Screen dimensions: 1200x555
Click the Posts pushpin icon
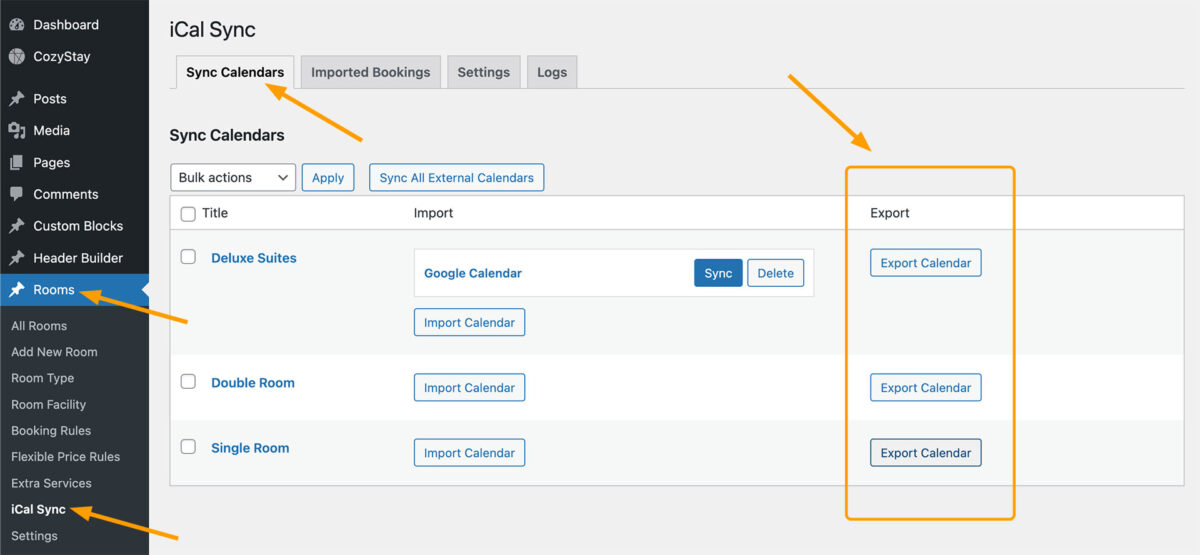(x=16, y=99)
